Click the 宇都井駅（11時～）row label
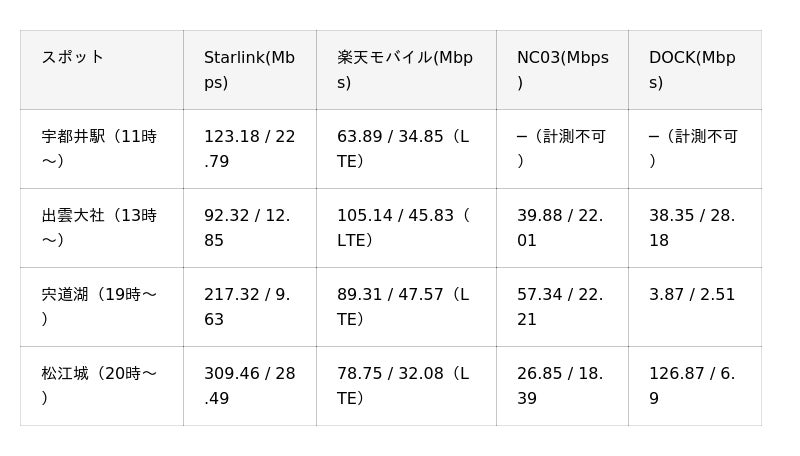 (102, 149)
